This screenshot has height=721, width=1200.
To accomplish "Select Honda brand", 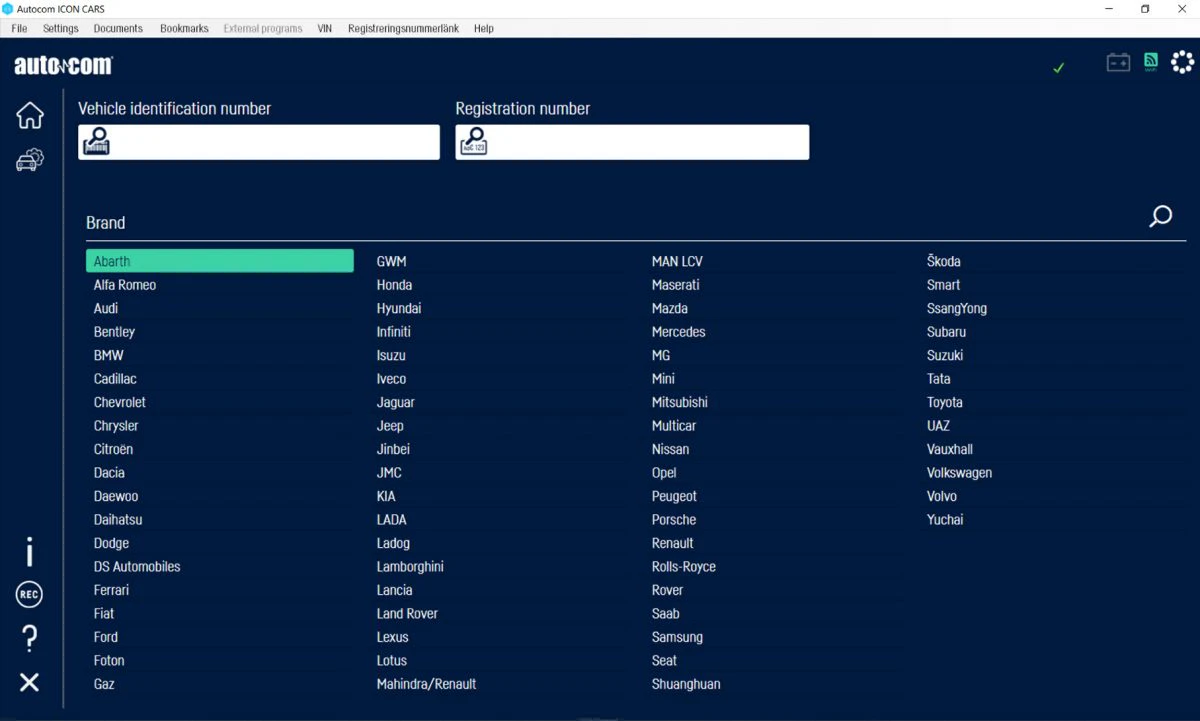I will (x=394, y=285).
